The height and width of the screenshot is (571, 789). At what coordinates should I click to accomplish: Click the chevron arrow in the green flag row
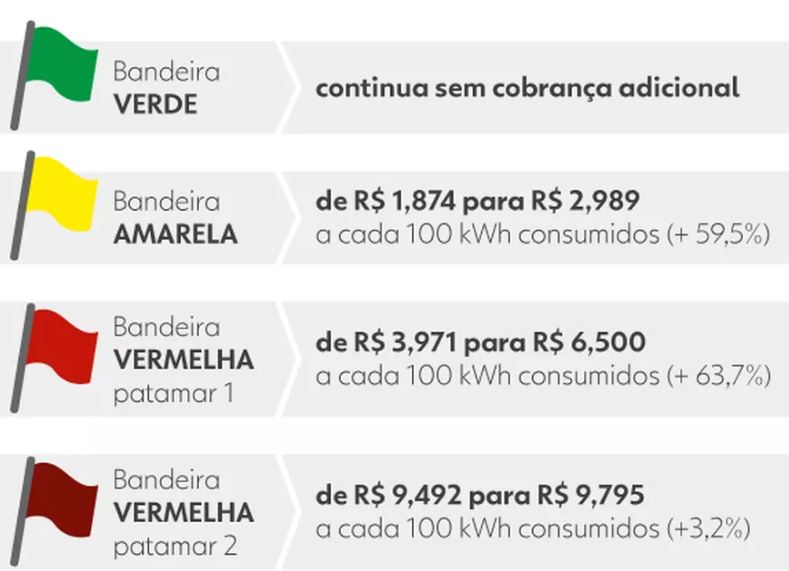click(288, 88)
